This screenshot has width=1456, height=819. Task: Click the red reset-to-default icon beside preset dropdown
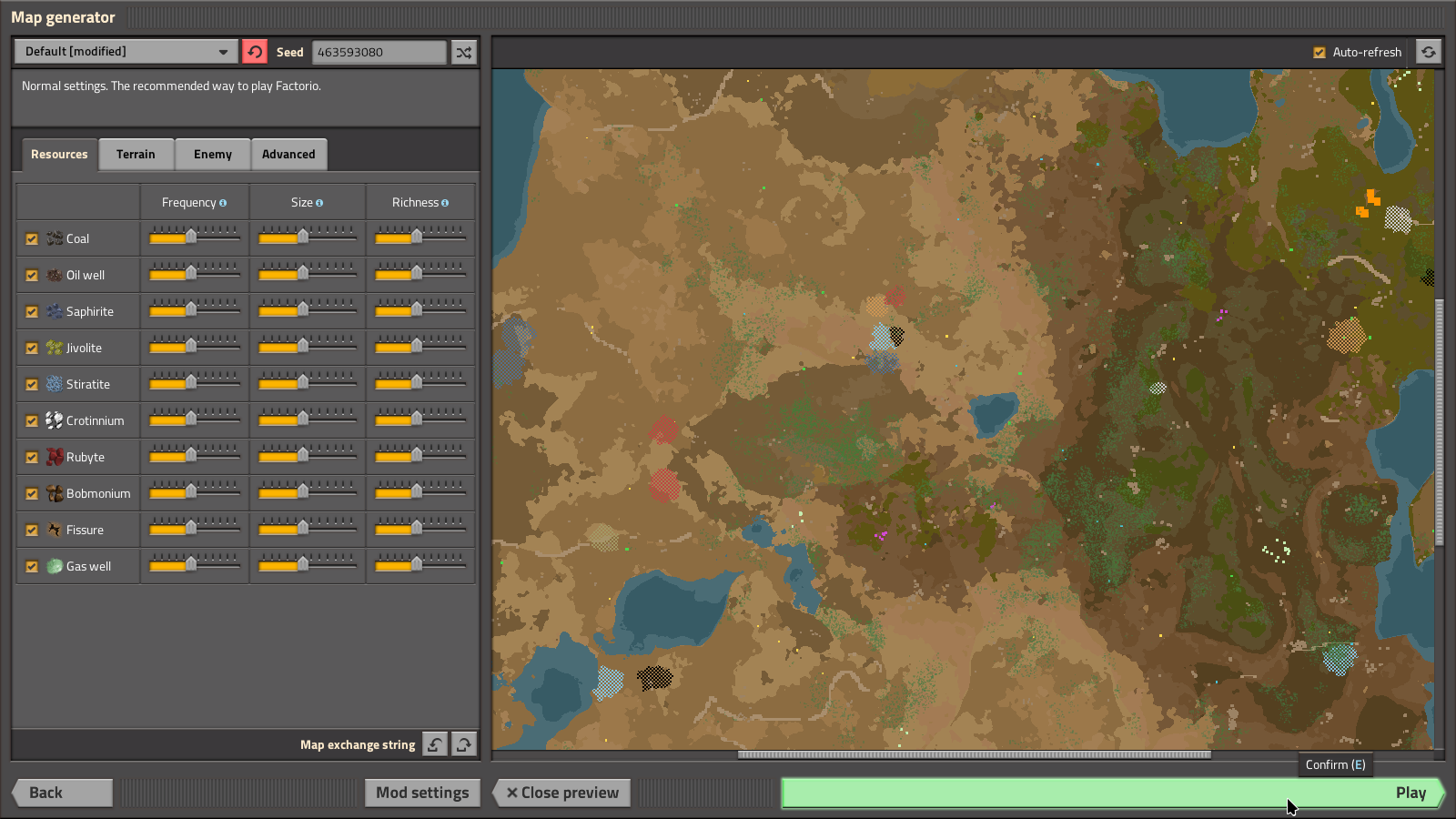256,52
